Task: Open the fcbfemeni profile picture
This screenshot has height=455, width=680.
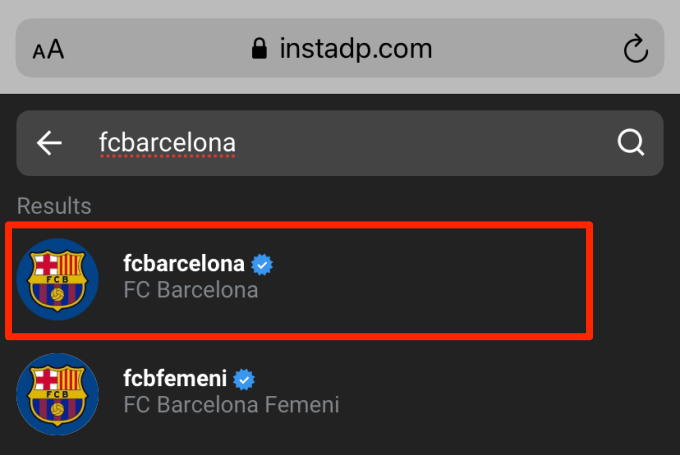Action: [57, 394]
